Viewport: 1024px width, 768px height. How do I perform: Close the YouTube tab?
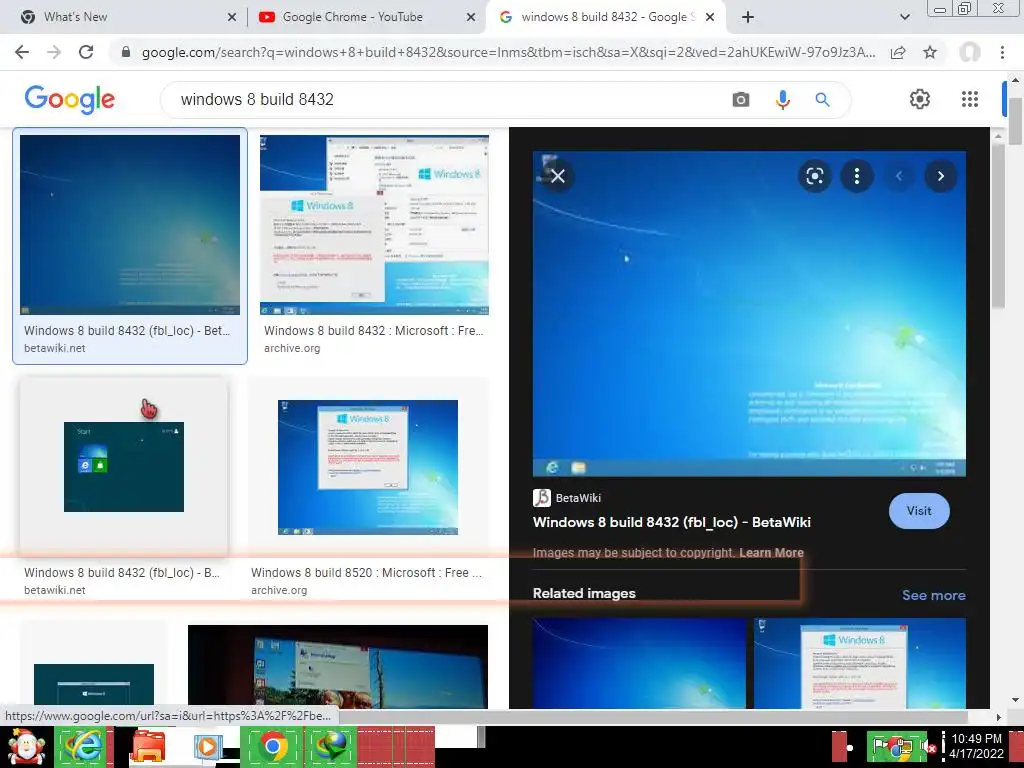point(471,17)
